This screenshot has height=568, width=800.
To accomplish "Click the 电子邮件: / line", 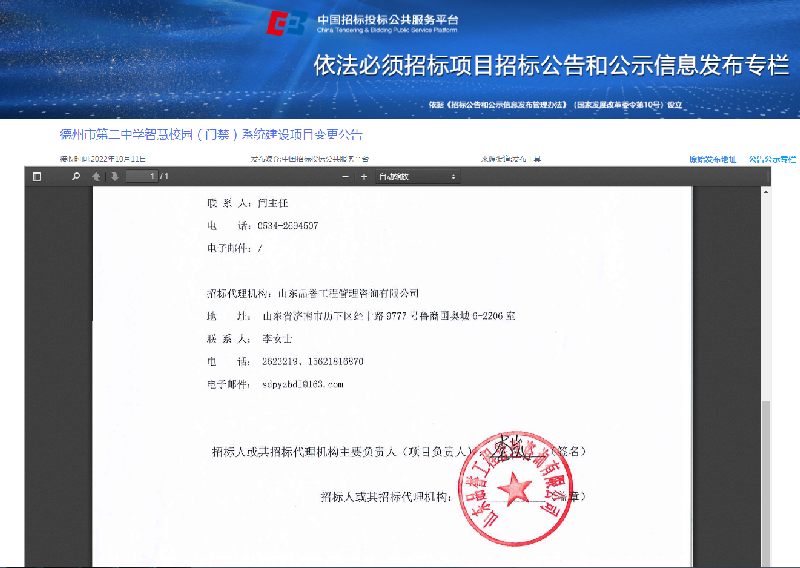I will 235,249.
